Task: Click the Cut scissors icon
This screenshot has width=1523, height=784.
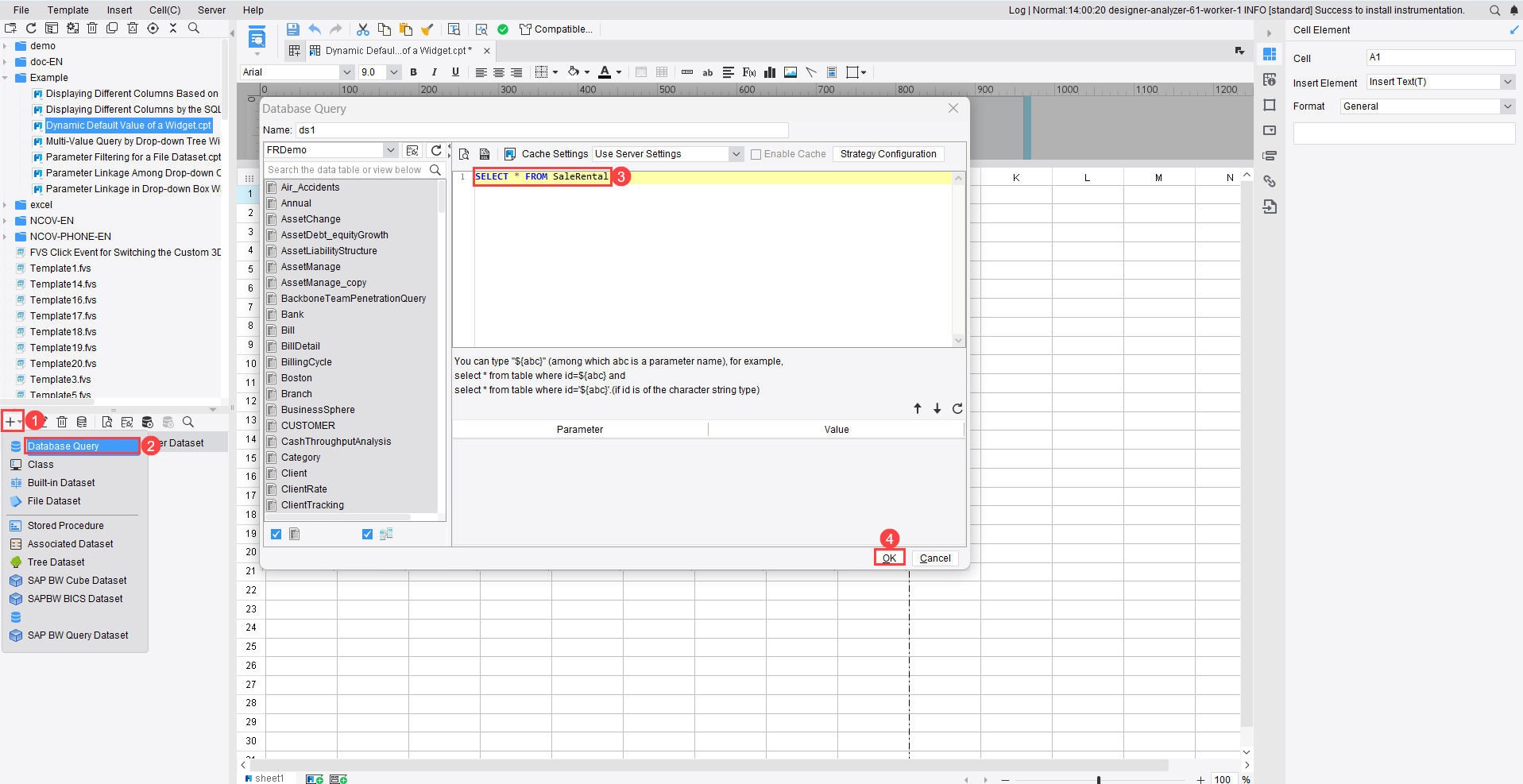Action: [363, 29]
